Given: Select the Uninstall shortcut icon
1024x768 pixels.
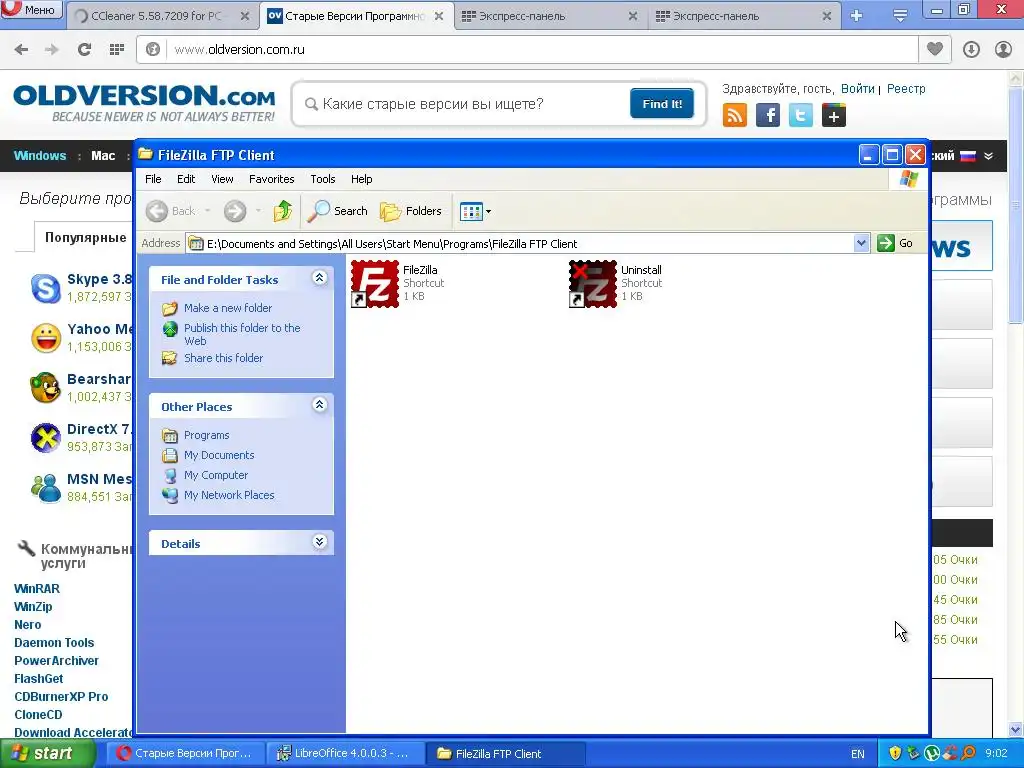Looking at the screenshot, I should 593,283.
